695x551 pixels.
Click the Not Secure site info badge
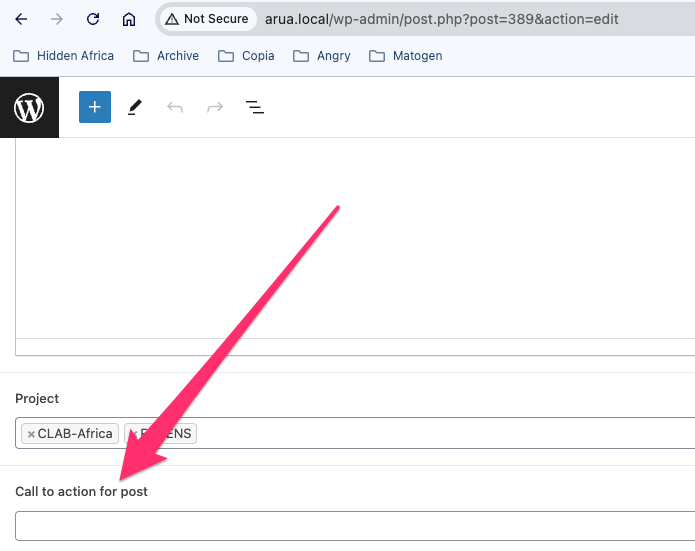[206, 19]
